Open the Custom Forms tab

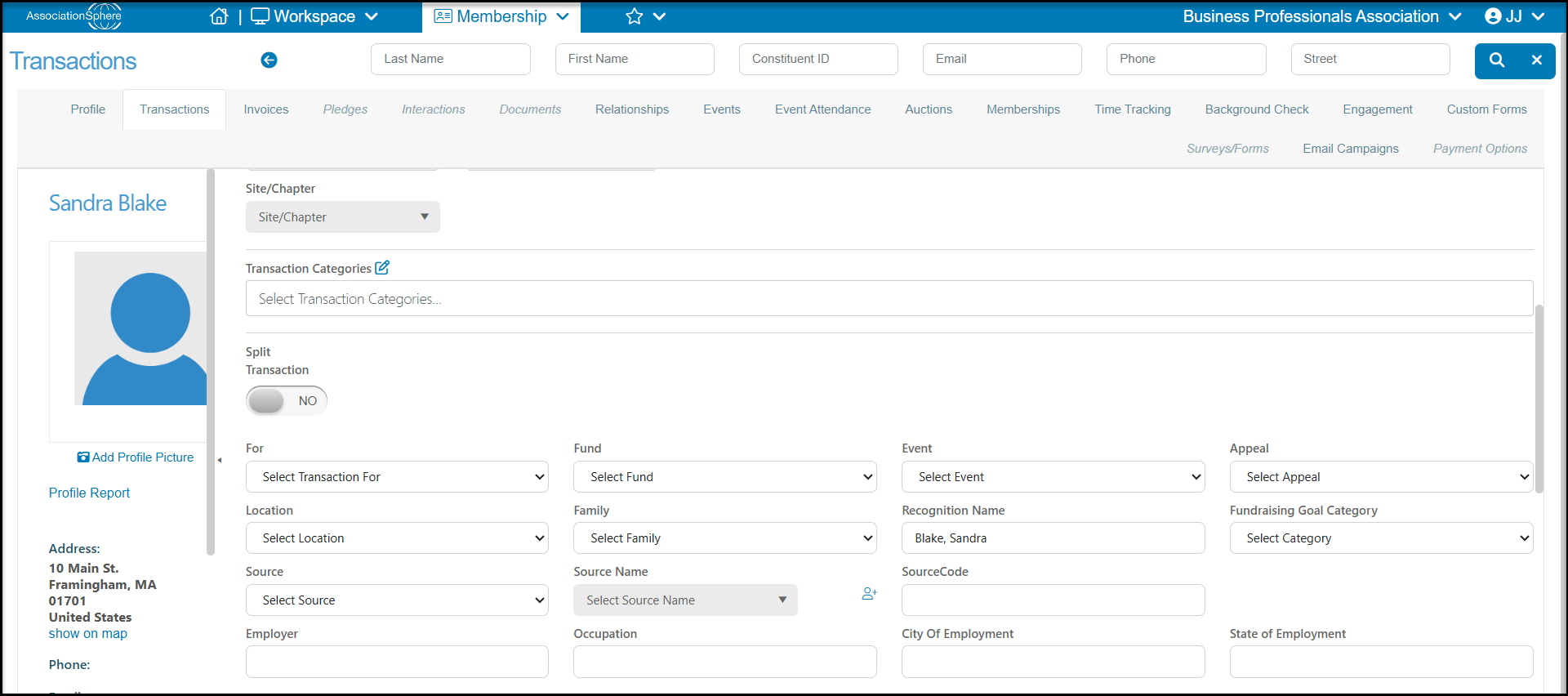(1487, 109)
